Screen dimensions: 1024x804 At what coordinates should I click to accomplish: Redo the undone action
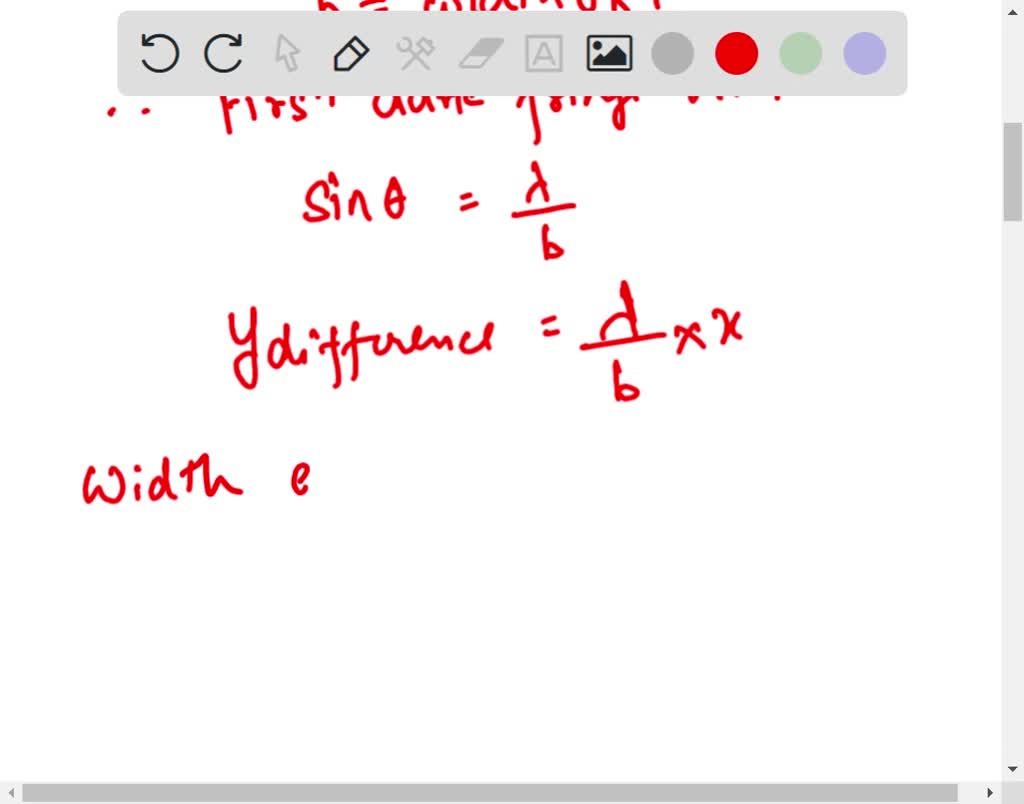point(223,54)
